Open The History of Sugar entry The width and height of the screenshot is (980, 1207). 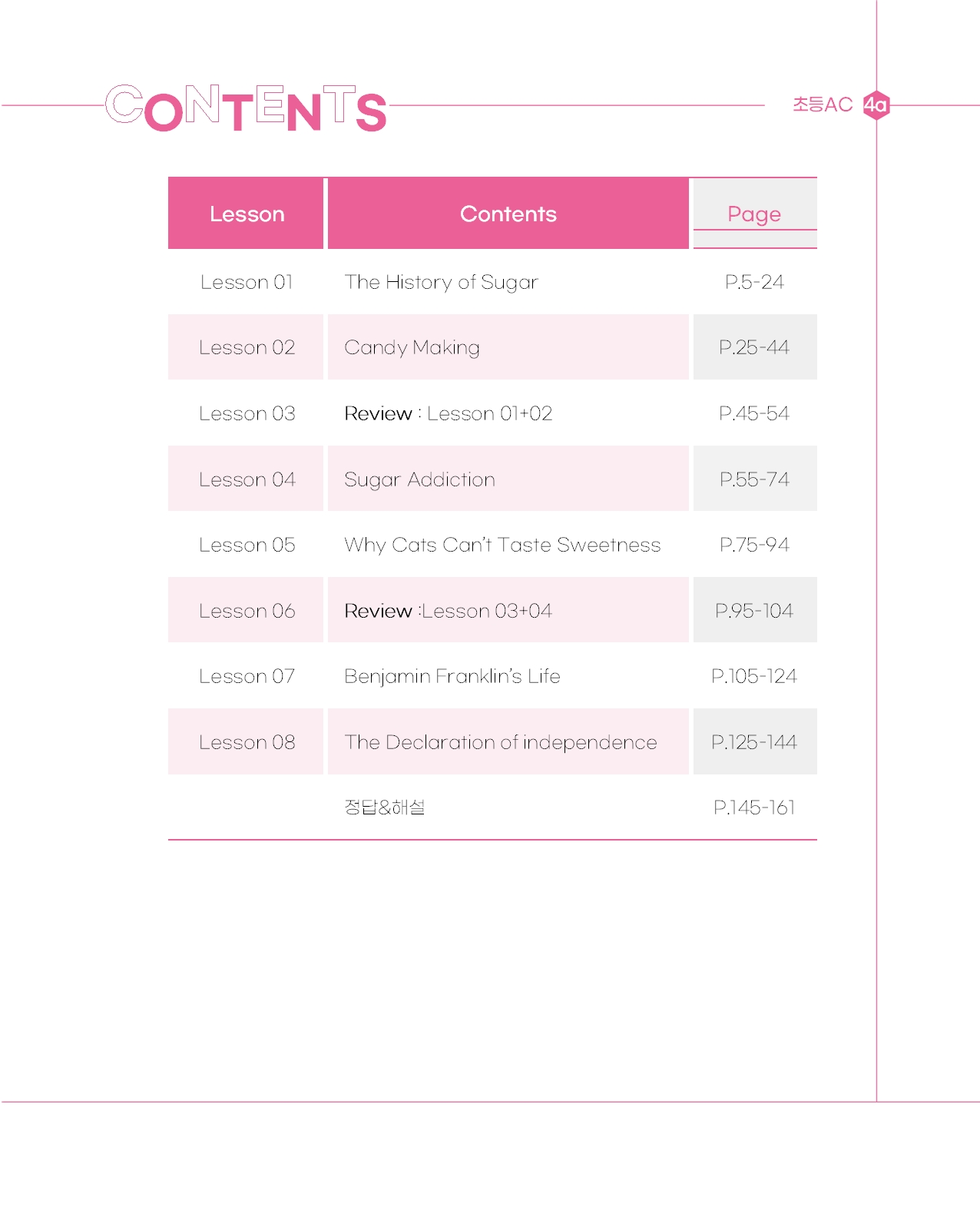click(x=441, y=282)
